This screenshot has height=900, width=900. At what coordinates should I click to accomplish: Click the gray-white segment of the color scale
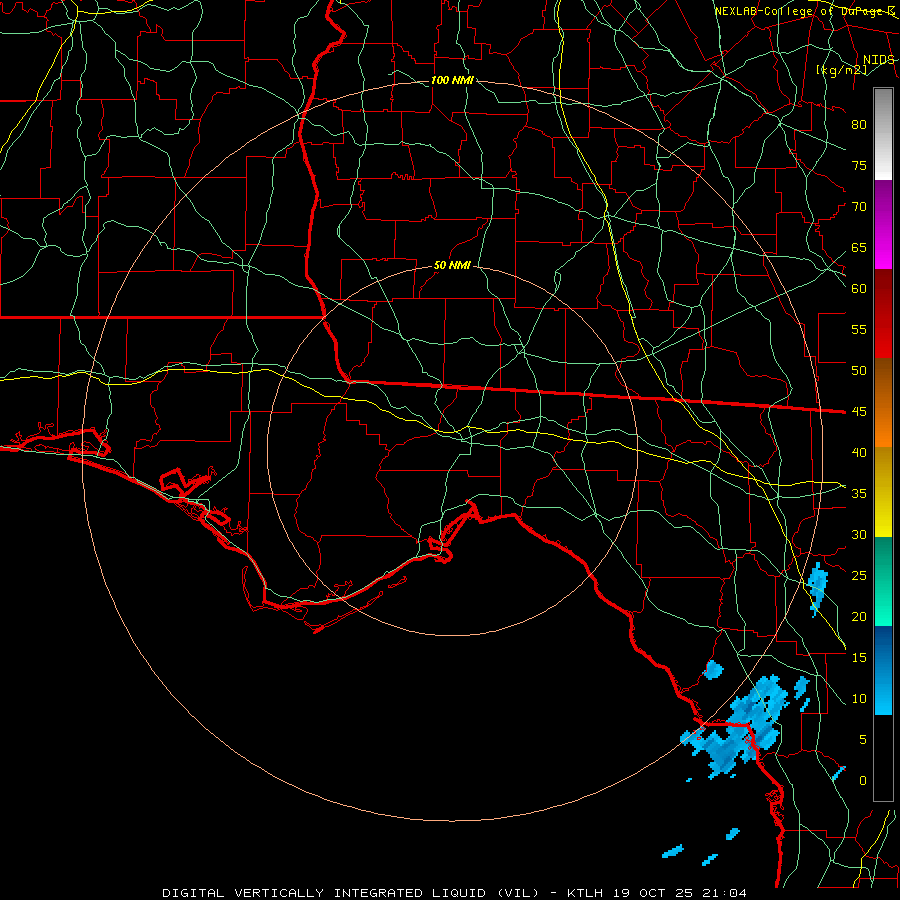(883, 134)
